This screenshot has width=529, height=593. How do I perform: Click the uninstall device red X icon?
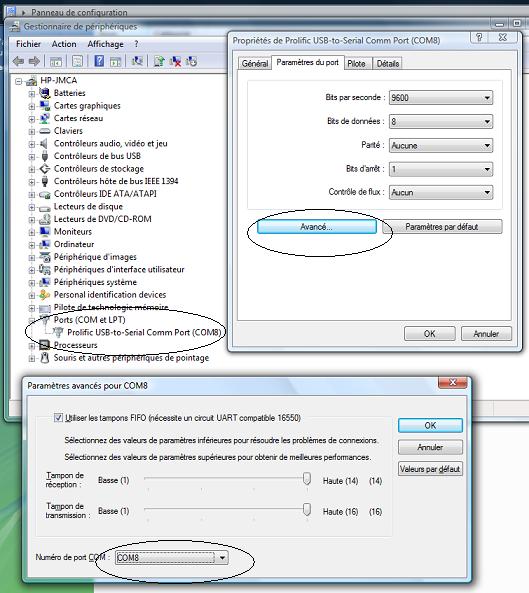coord(175,61)
